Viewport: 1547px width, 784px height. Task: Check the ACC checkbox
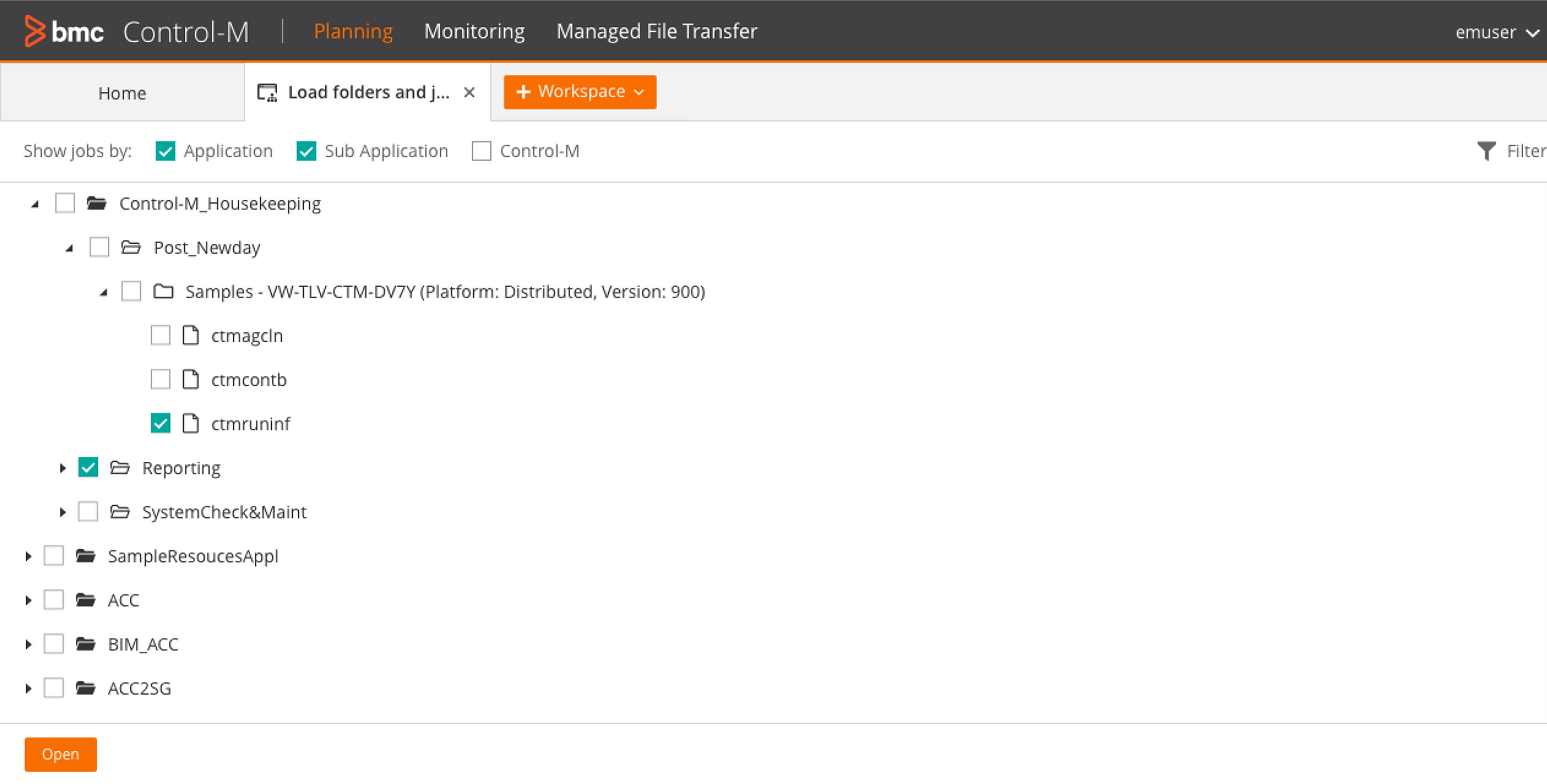(x=54, y=599)
